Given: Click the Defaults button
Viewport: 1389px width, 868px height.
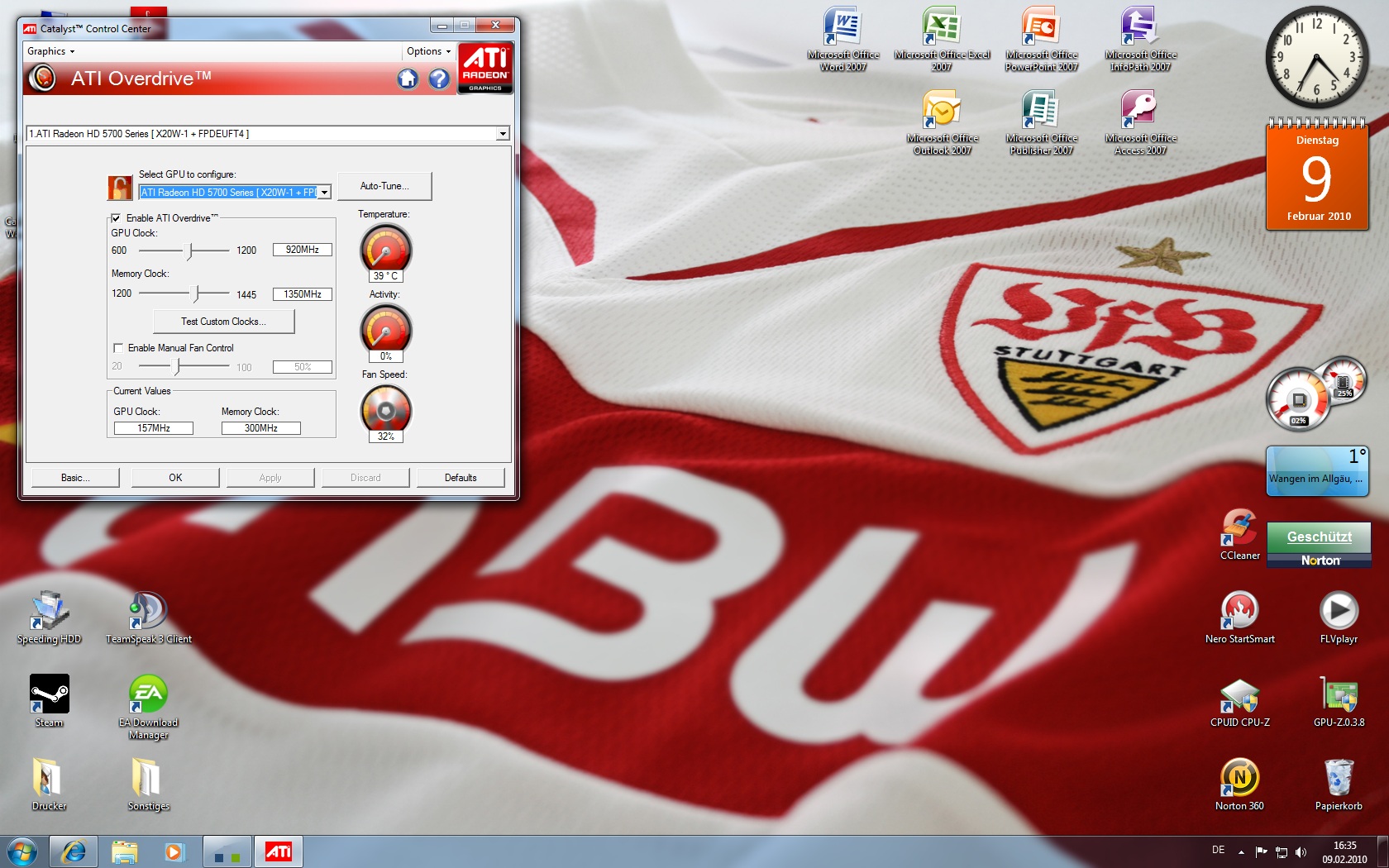Looking at the screenshot, I should click(x=461, y=478).
